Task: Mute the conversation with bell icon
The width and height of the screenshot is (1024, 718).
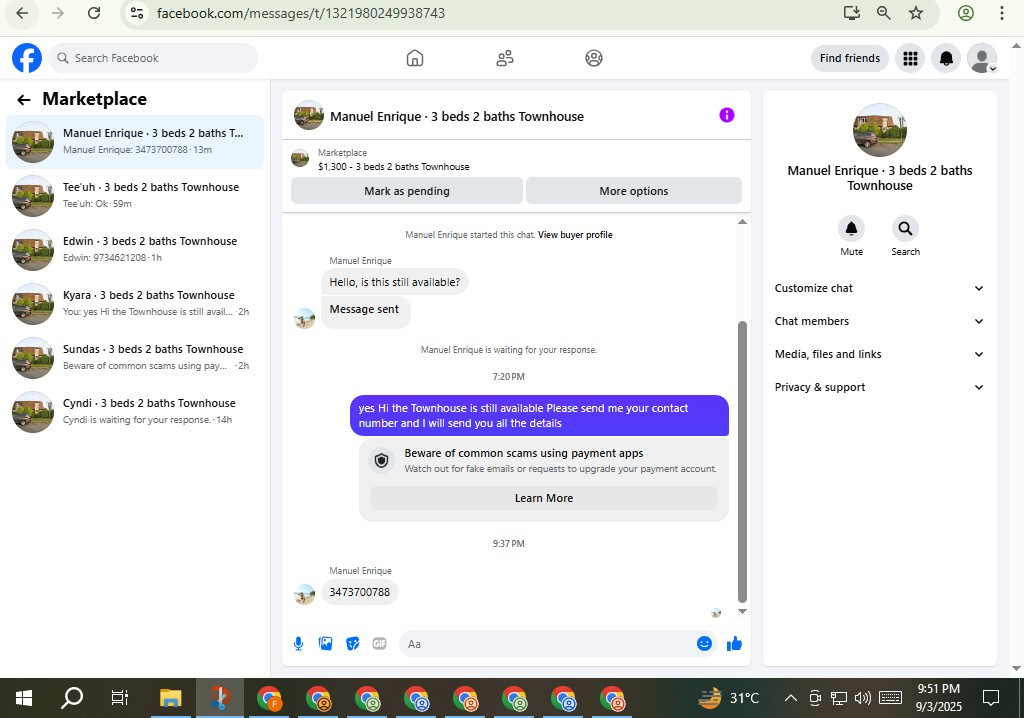Action: [x=852, y=229]
